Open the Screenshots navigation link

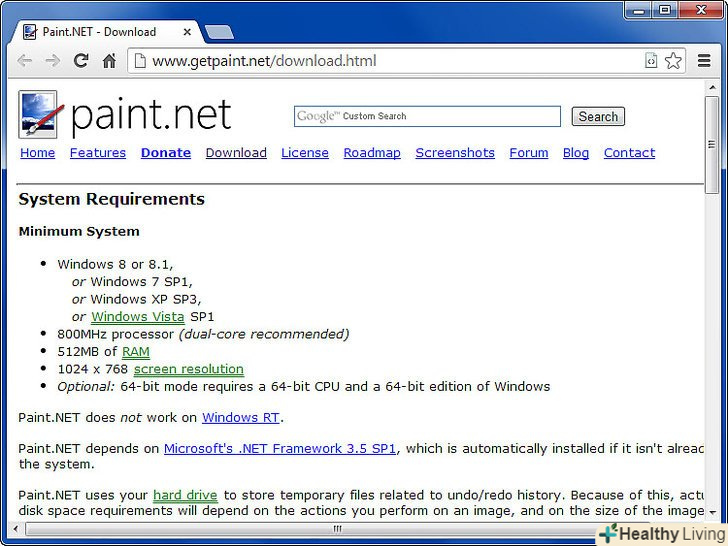(455, 153)
